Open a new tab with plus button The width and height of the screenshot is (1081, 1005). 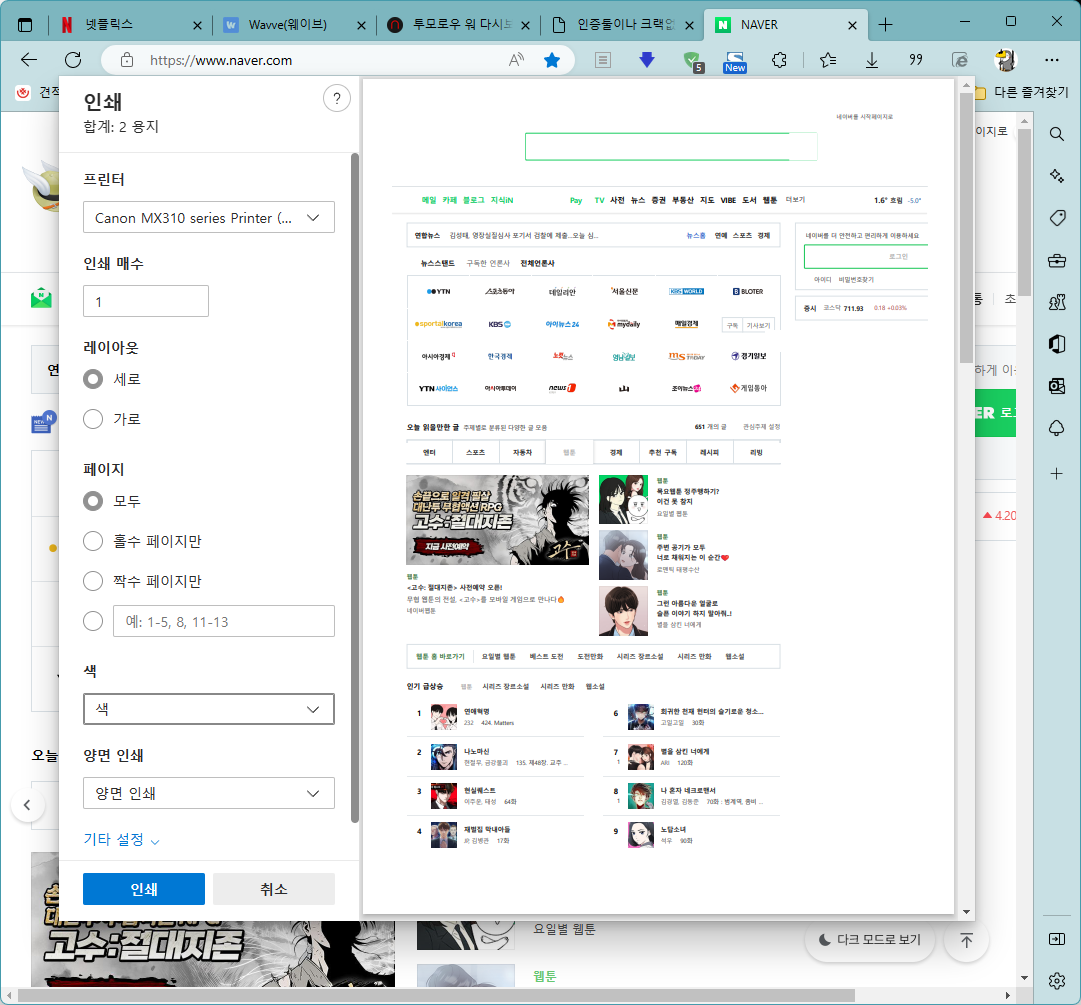click(885, 25)
